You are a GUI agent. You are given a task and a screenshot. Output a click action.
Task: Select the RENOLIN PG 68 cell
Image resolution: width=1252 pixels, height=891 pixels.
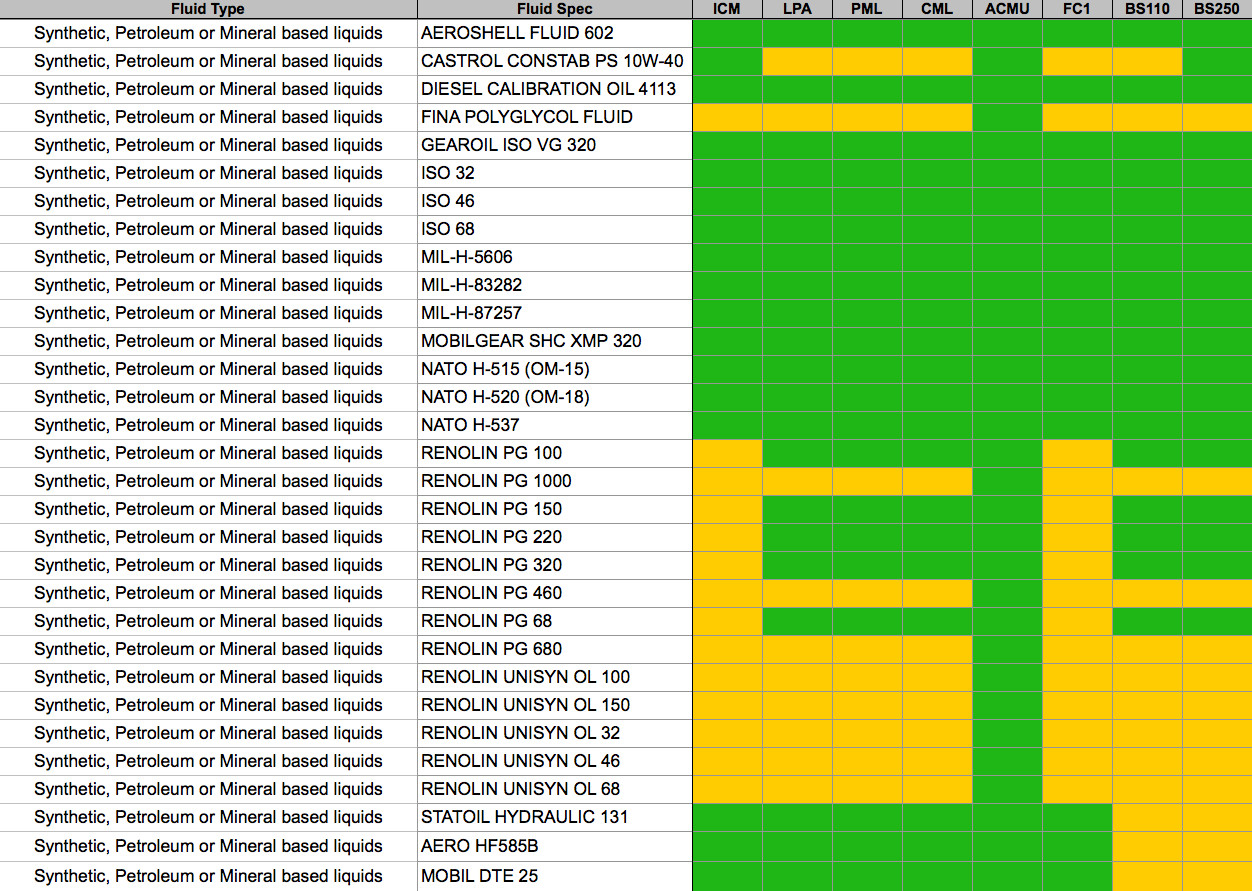555,621
